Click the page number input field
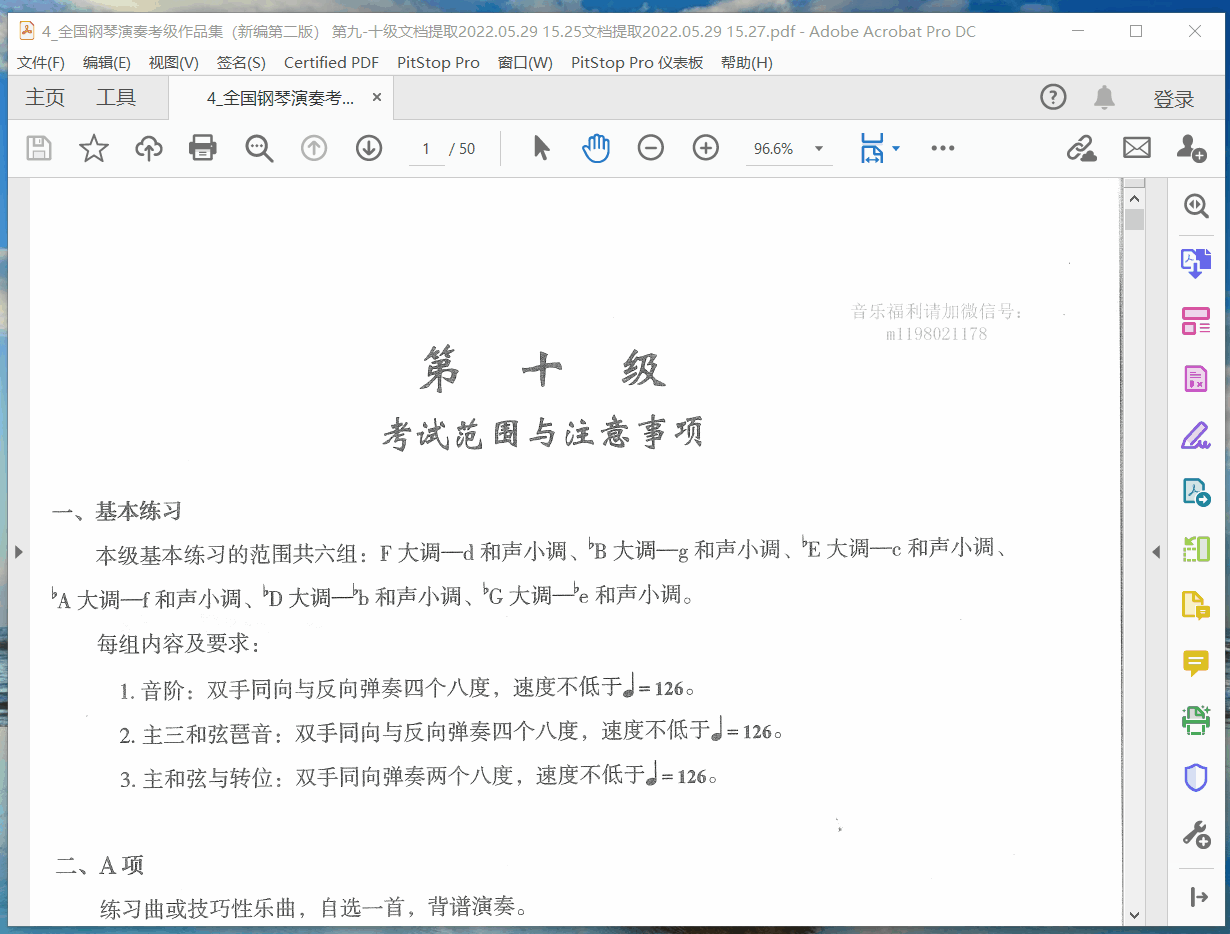This screenshot has width=1230, height=934. (x=426, y=149)
